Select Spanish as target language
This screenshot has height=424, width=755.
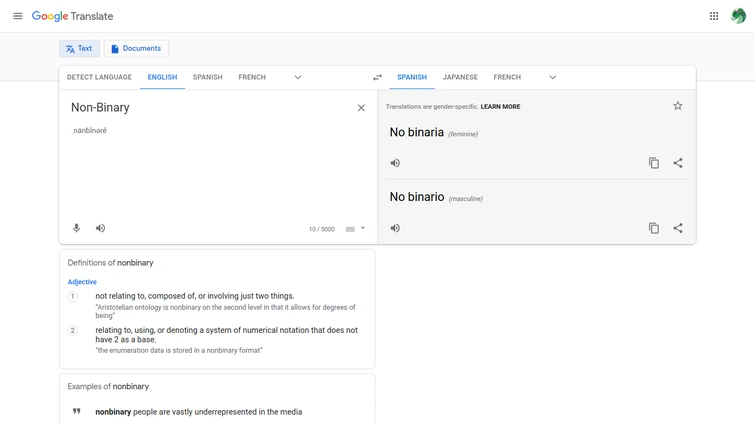click(412, 77)
